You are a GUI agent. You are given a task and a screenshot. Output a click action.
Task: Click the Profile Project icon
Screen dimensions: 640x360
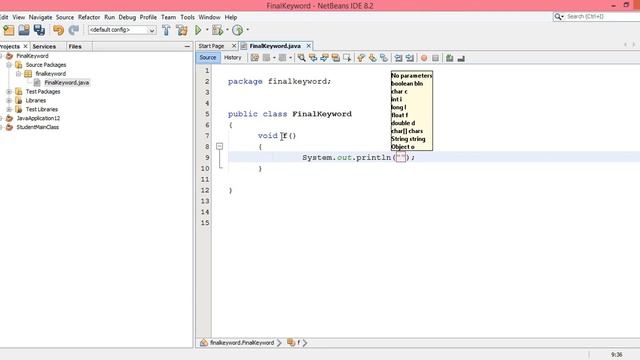238,30
